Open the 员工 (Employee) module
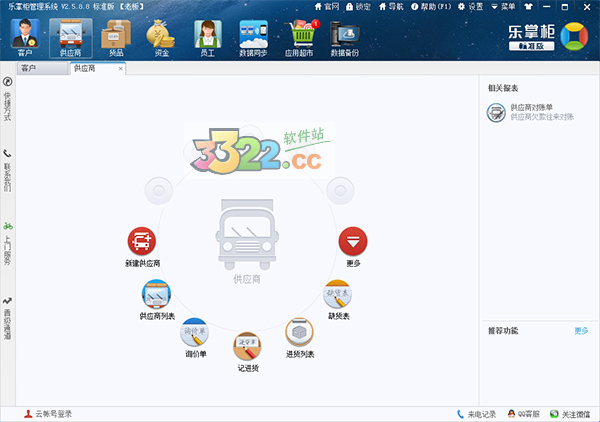 pyautogui.click(x=207, y=38)
